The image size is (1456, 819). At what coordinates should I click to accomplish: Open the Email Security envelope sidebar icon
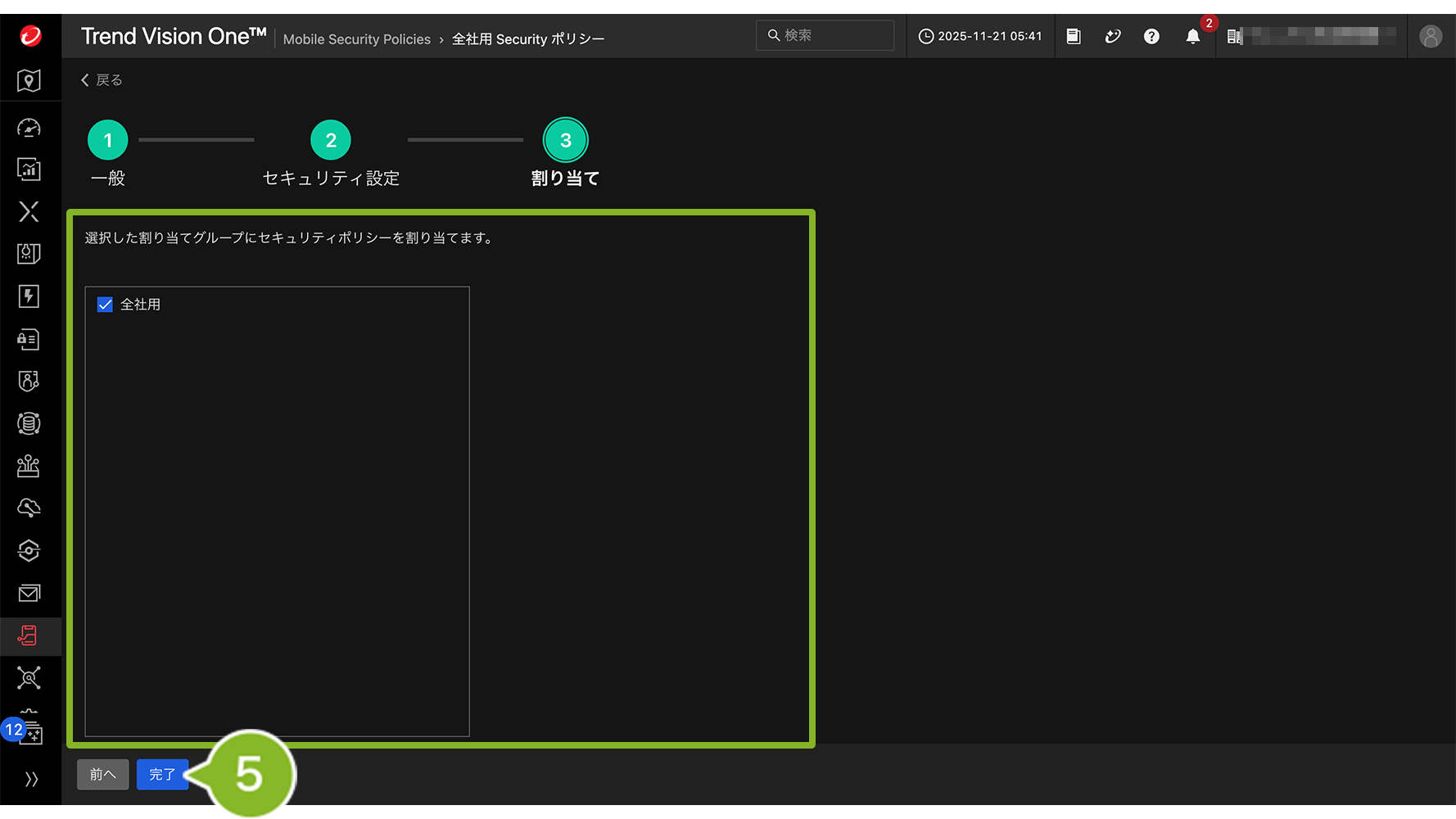(x=29, y=593)
